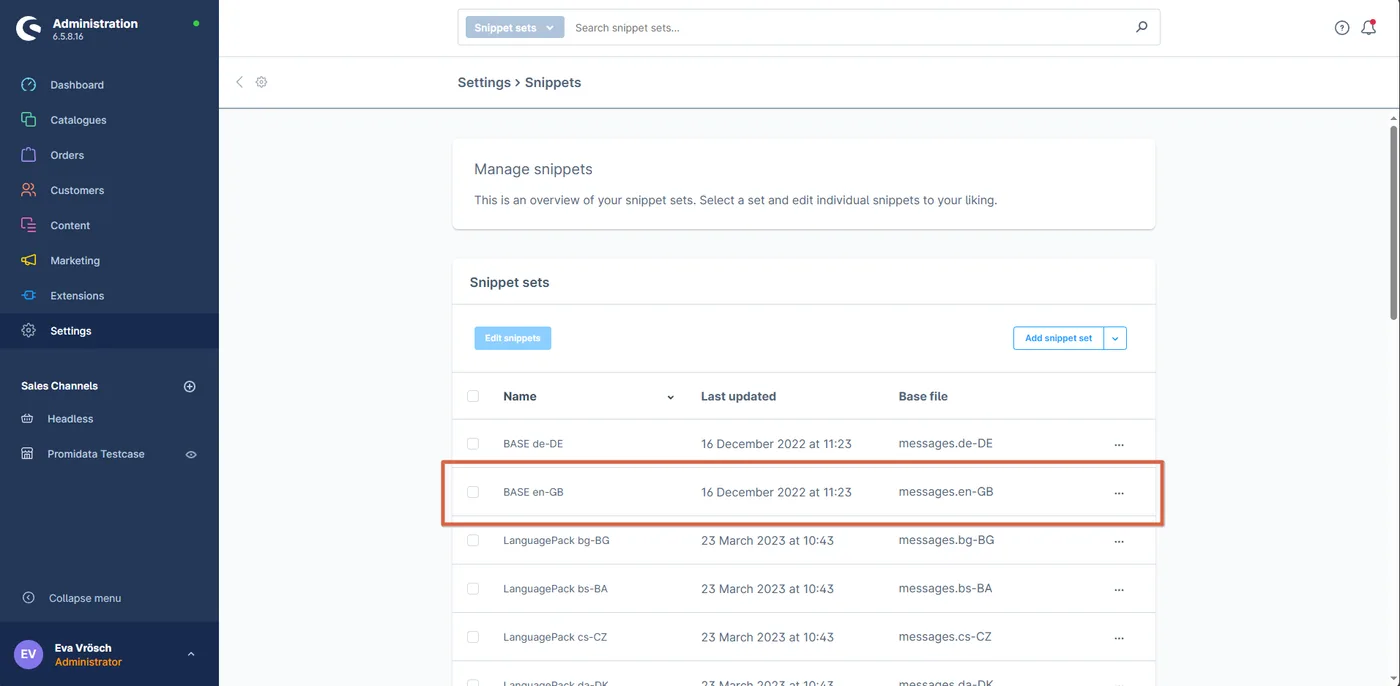Expand the Eva Vrösch user menu chevron
This screenshot has height=686, width=1400.
click(191, 654)
